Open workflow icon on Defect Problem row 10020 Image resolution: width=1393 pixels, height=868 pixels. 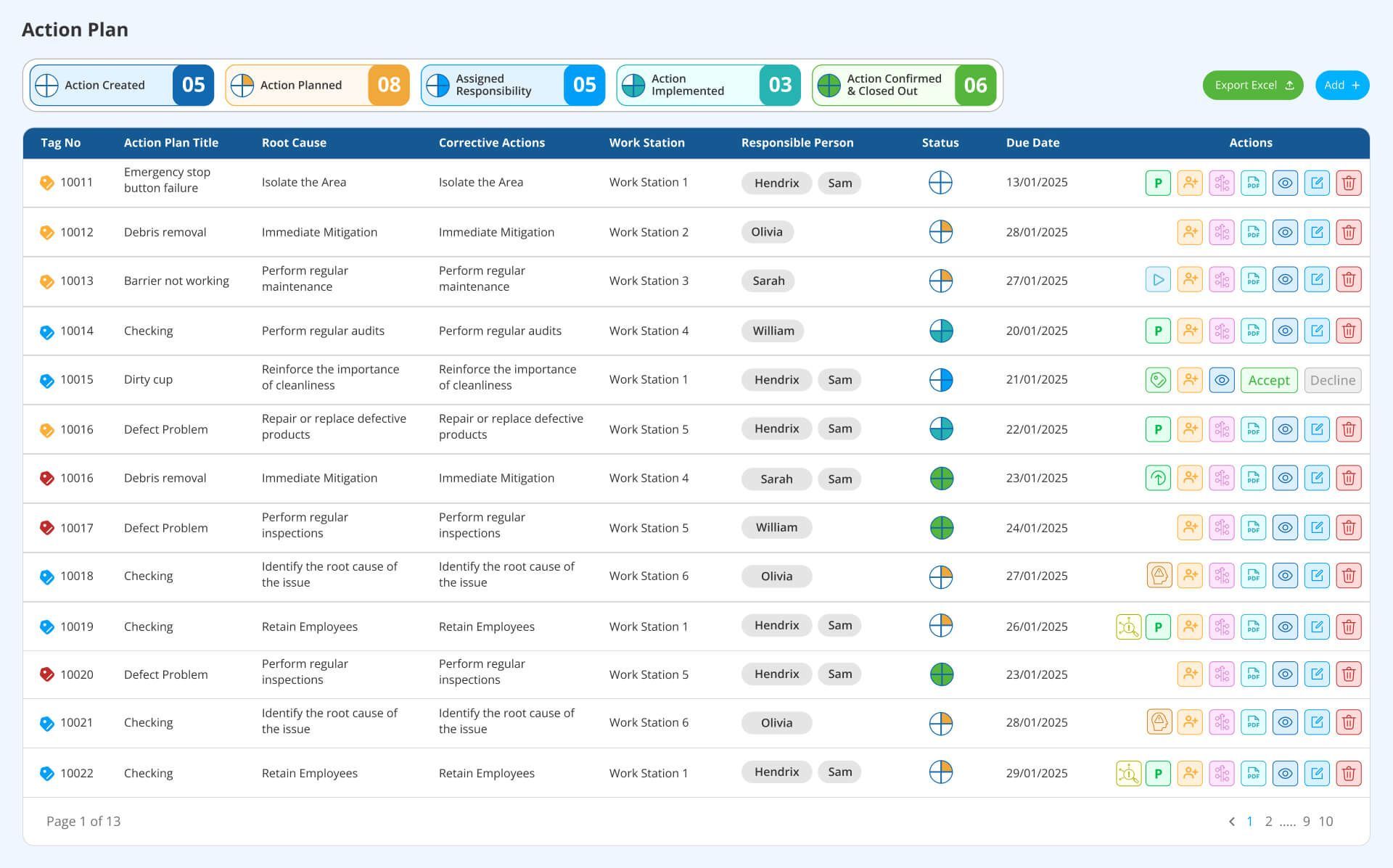1222,674
